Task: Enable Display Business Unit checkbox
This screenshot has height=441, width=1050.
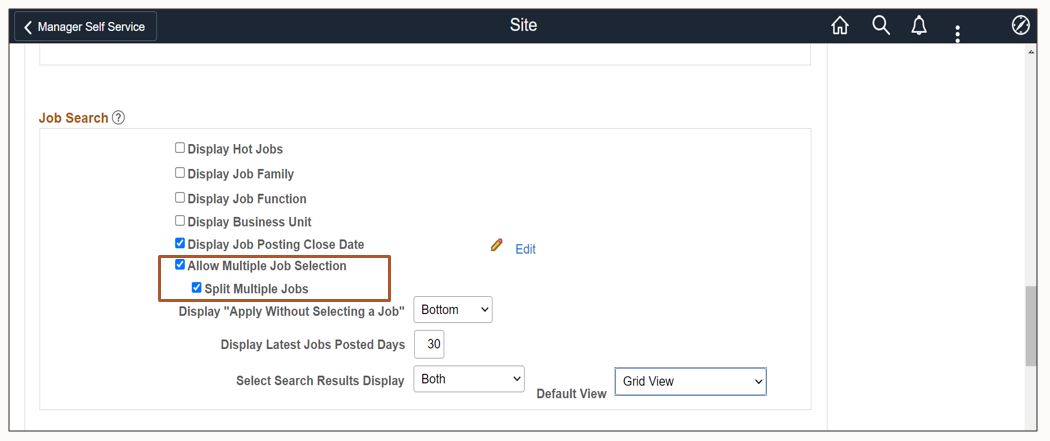Action: [180, 221]
